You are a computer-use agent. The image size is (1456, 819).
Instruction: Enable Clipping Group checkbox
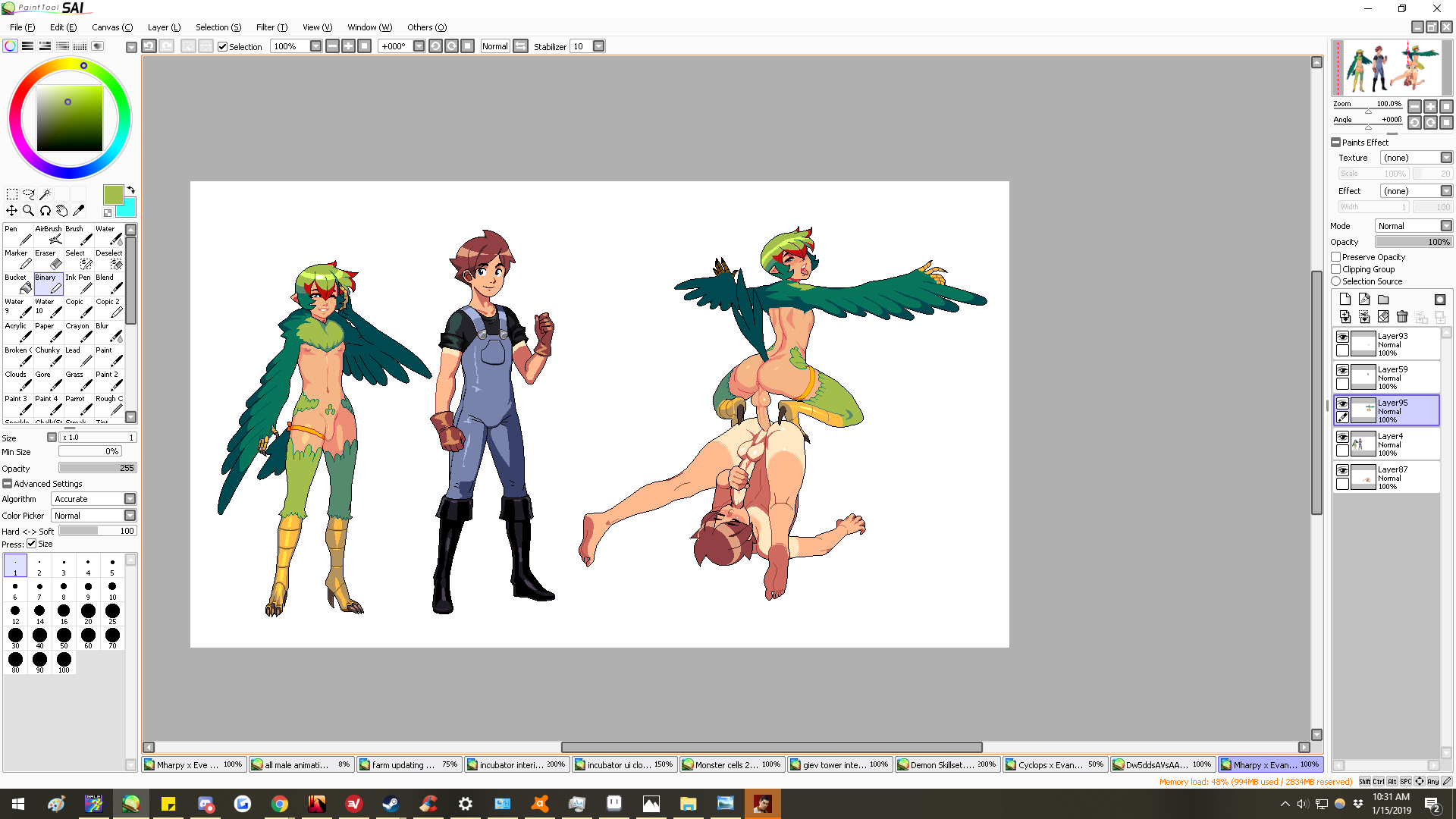pos(1336,269)
